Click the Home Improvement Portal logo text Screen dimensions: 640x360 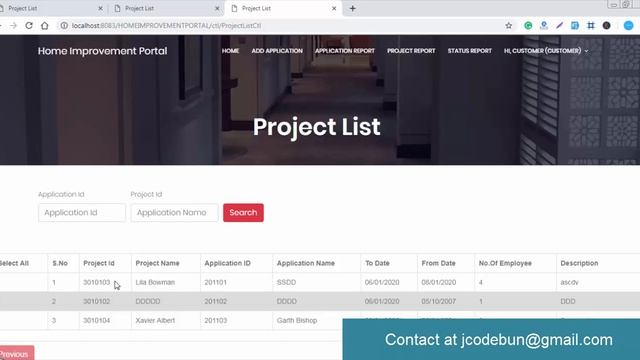click(102, 51)
